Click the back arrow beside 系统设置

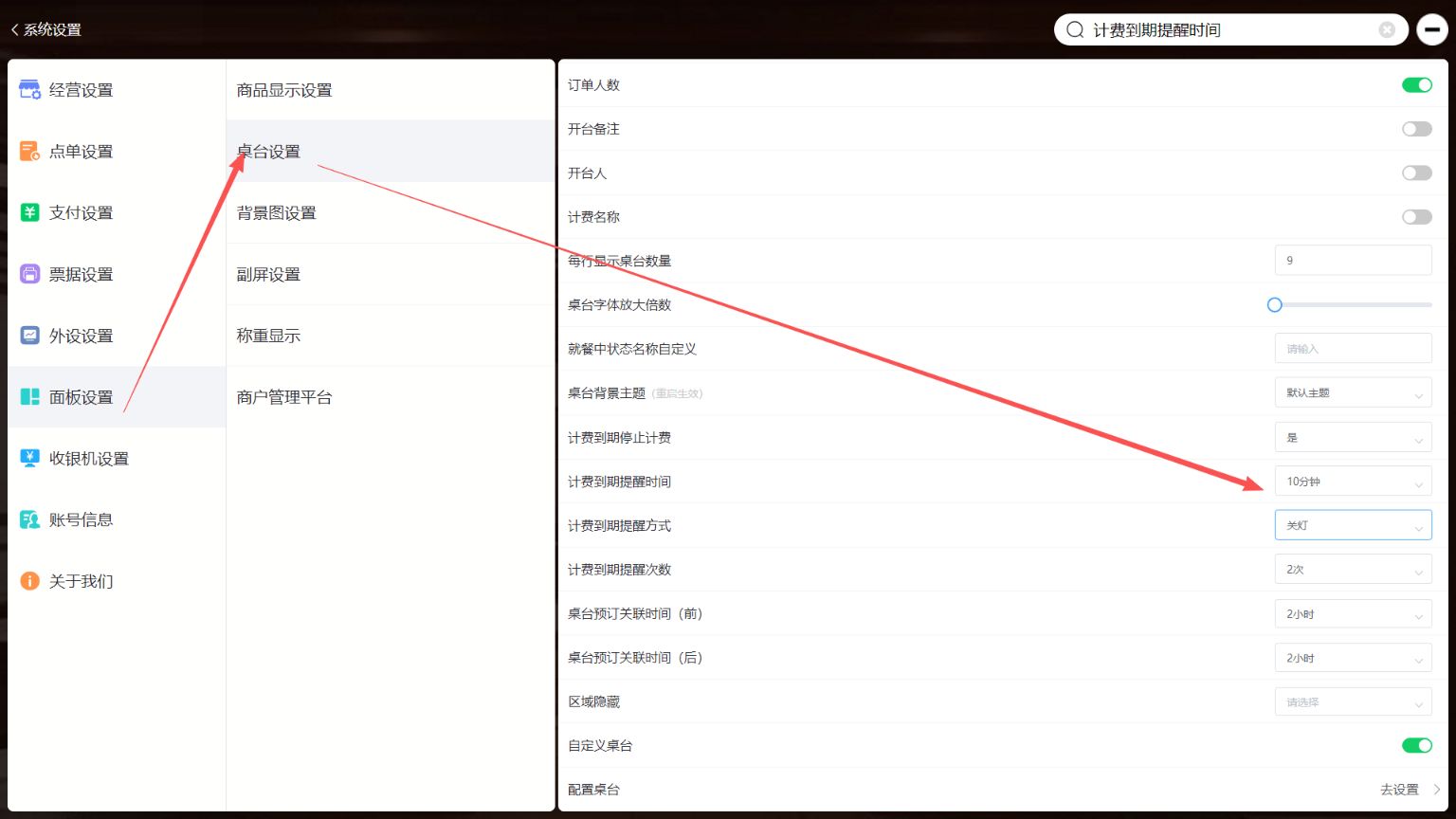(x=14, y=30)
